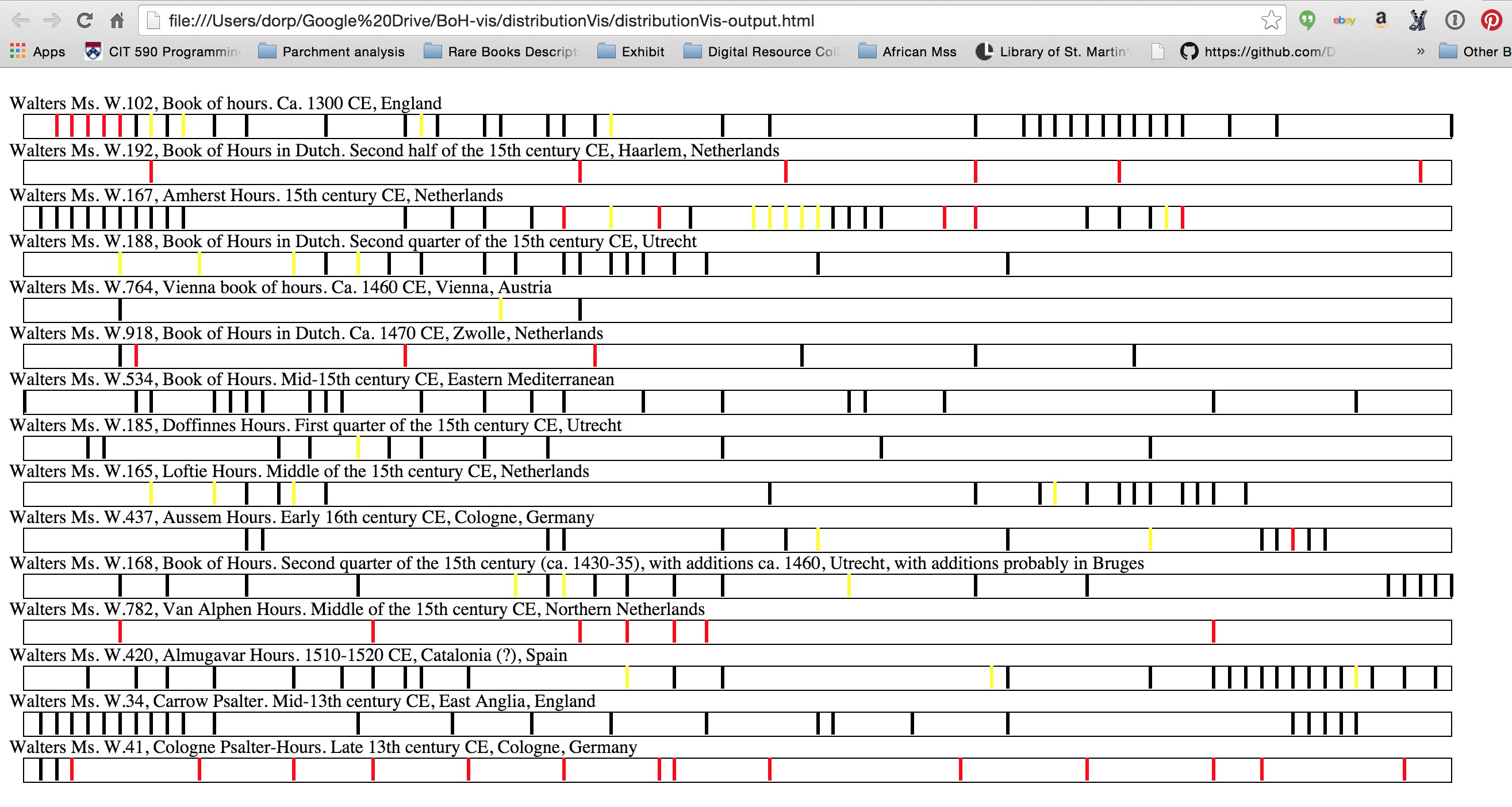
Task: Click the Walters Ms. W.192 title text
Action: click(x=394, y=151)
